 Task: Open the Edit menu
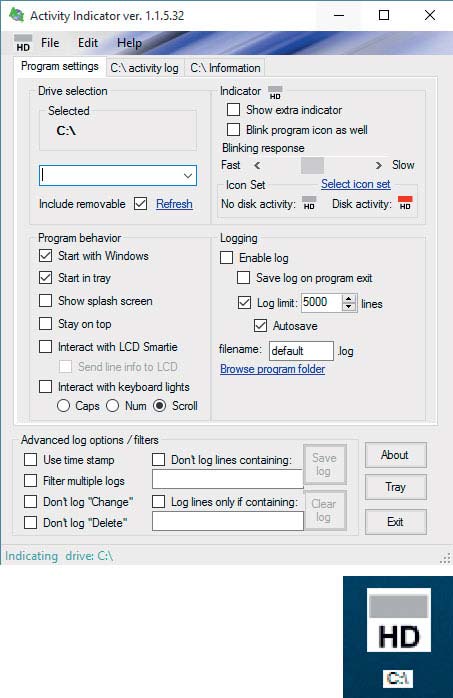(x=88, y=43)
